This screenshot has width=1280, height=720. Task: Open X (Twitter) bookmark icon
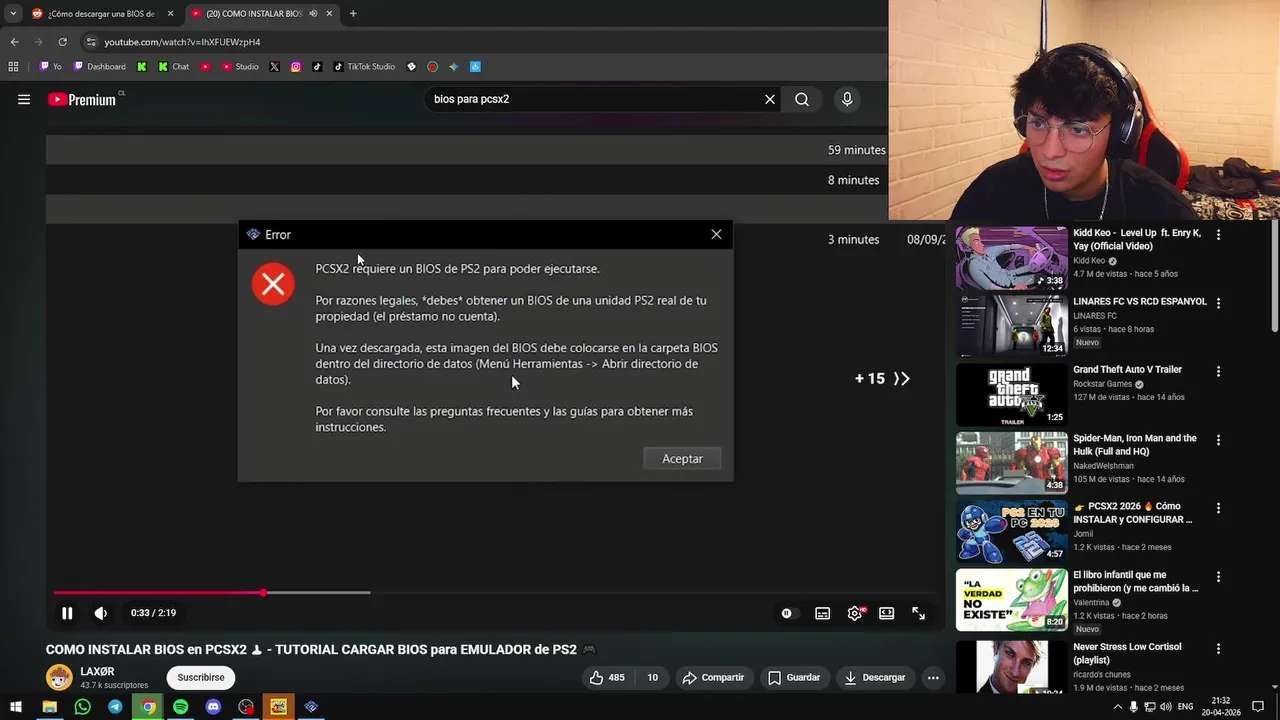274,67
